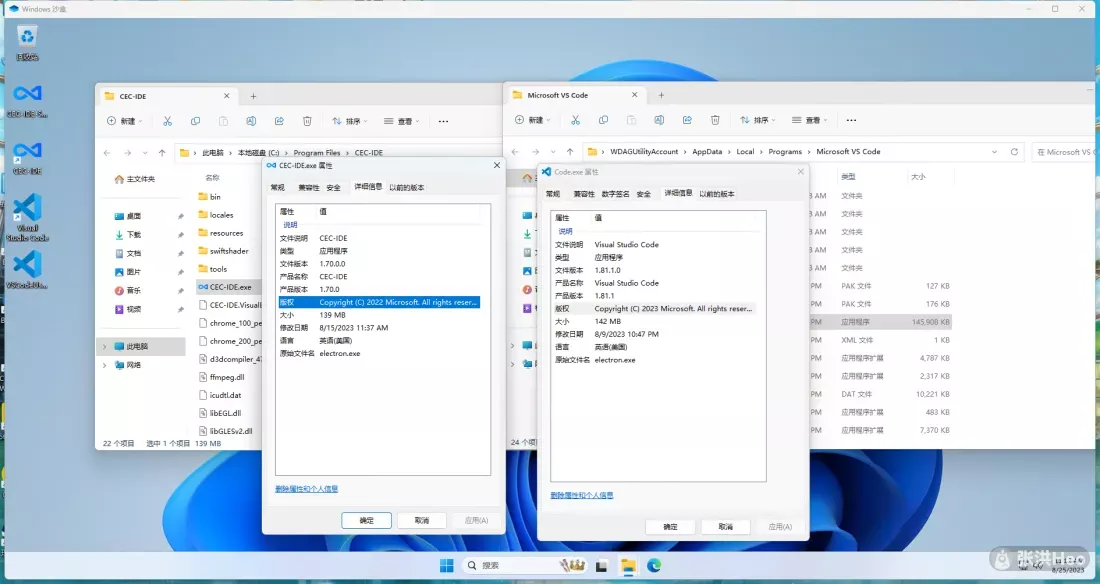Switch to 常规 tab in CEC-IDE.exe properties
Screen dimensions: 1100x584
(x=278, y=187)
